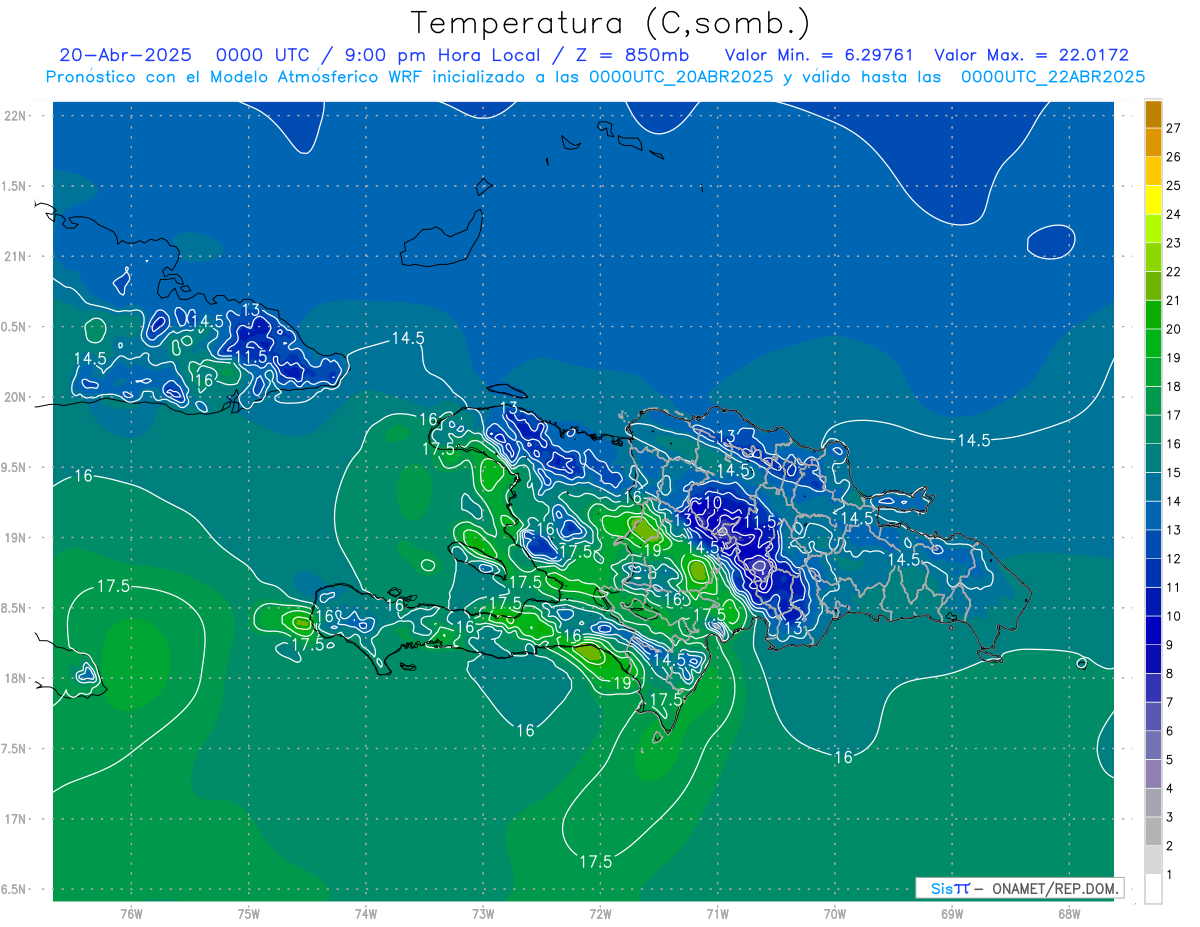Select the gray swatch between 2 and 3

[x=1153, y=832]
